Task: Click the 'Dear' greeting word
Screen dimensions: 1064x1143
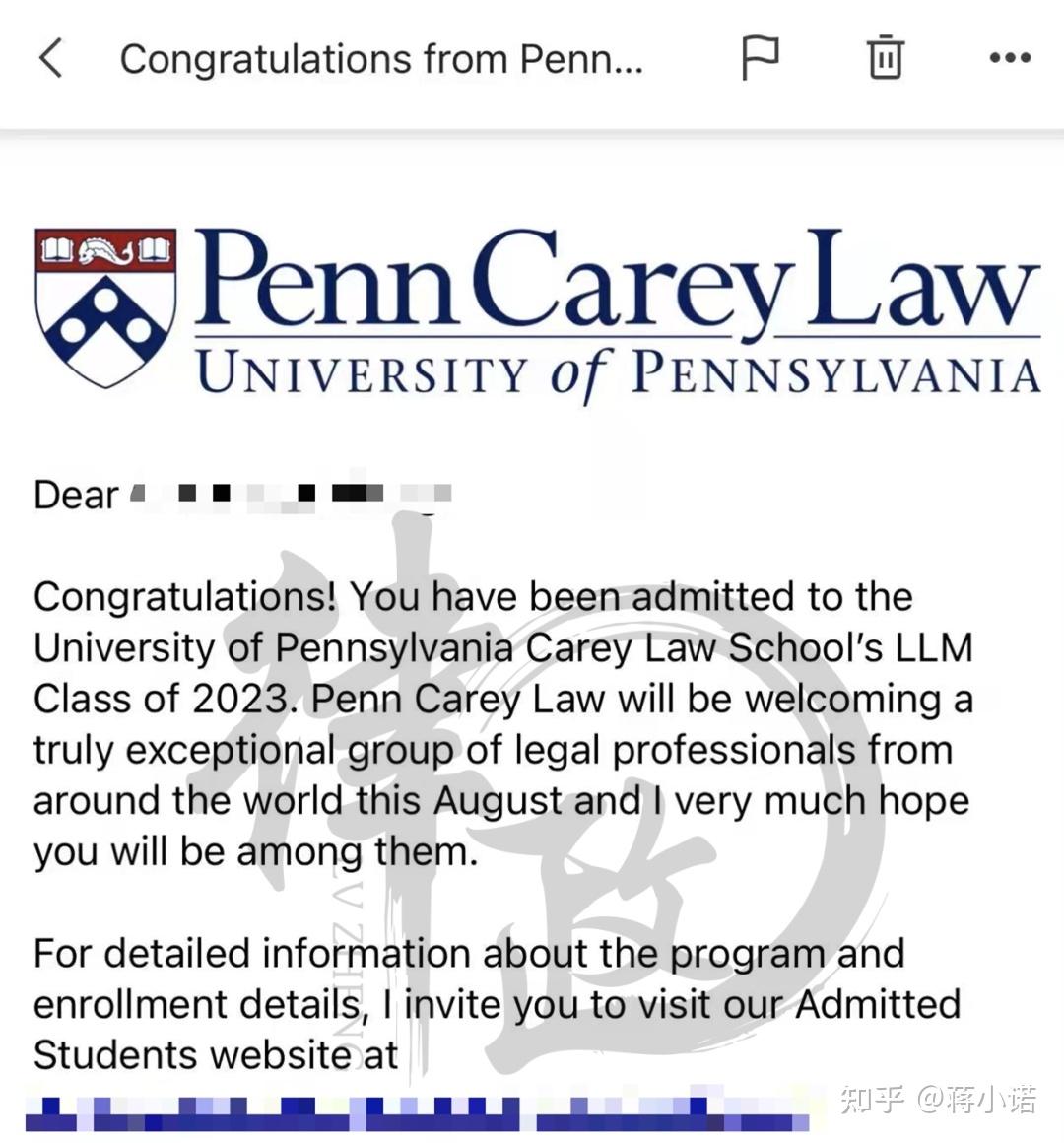Action: point(76,495)
